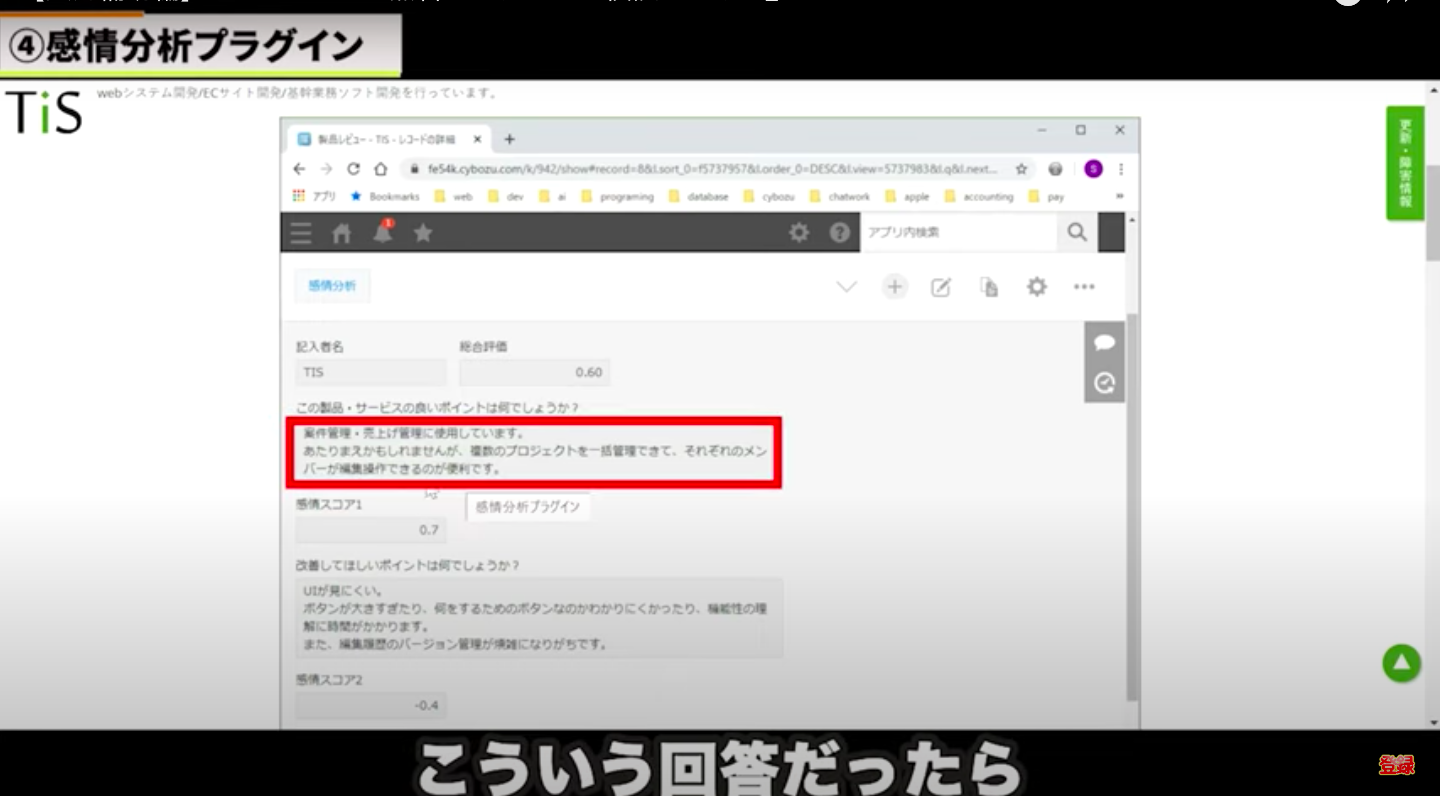Expand the record navigation chevron
The height and width of the screenshot is (796, 1440).
point(846,287)
